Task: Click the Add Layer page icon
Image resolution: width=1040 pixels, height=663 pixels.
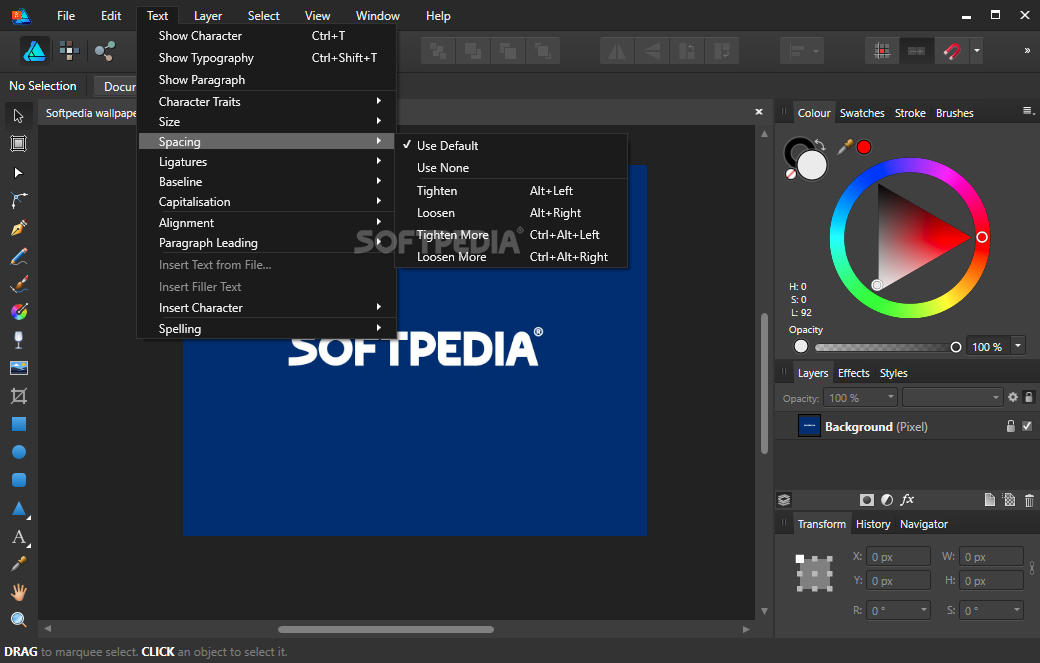Action: 990,500
